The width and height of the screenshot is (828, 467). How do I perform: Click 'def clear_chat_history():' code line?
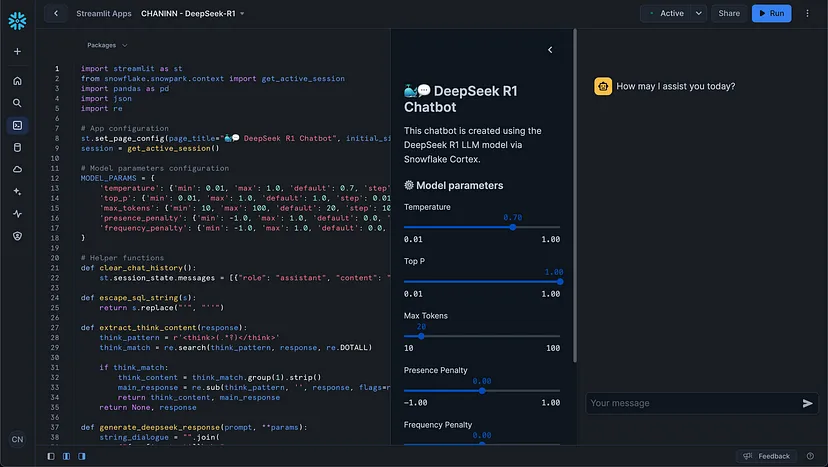(138, 268)
